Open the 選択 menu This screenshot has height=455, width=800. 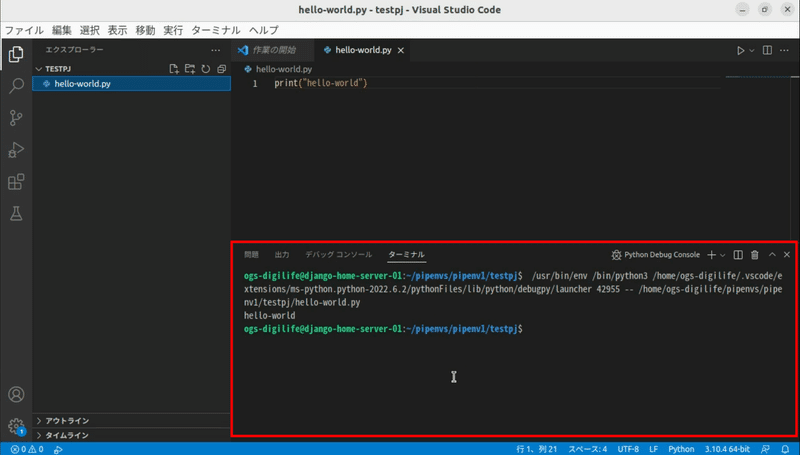[90, 30]
